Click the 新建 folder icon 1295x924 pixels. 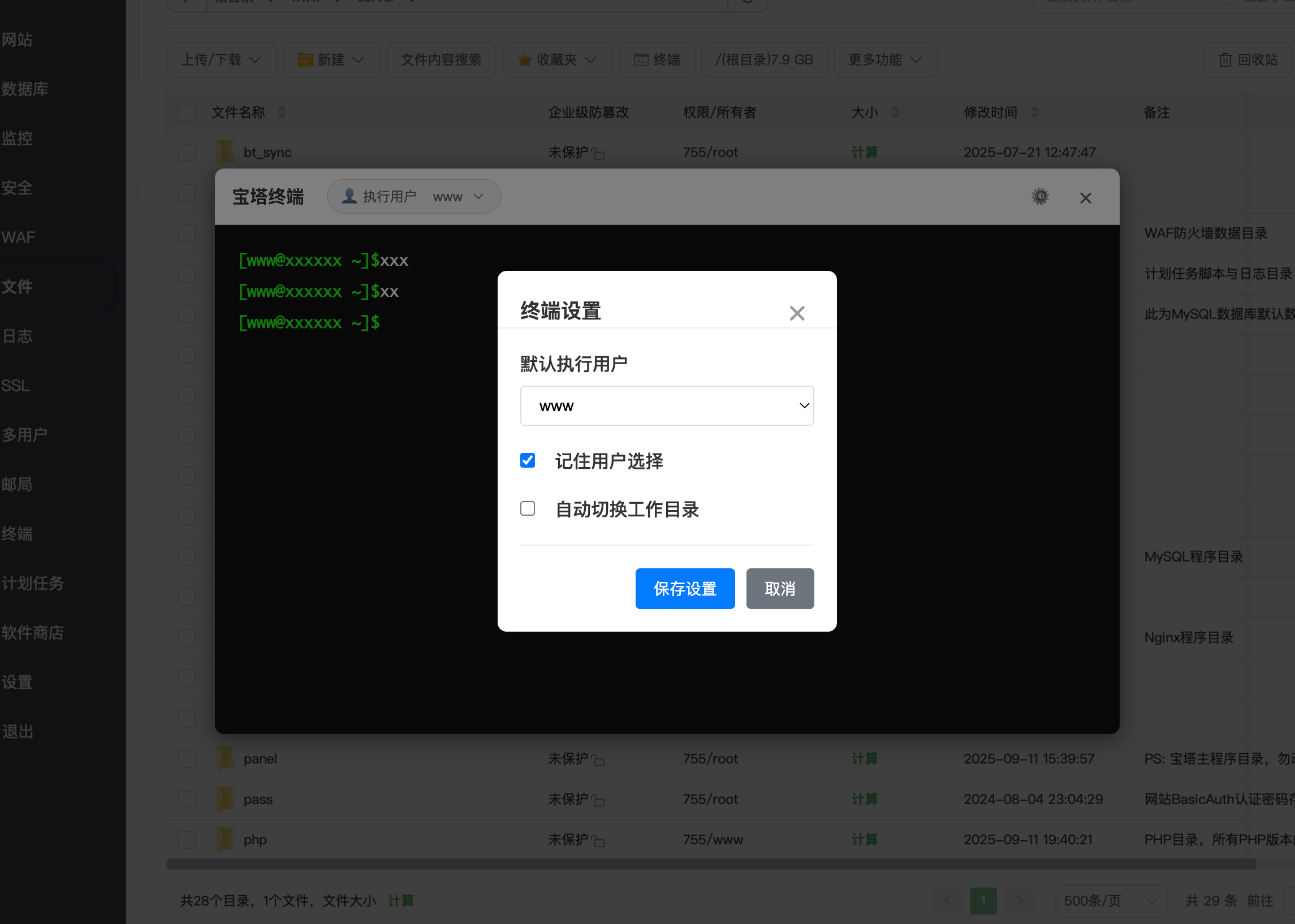tap(305, 60)
